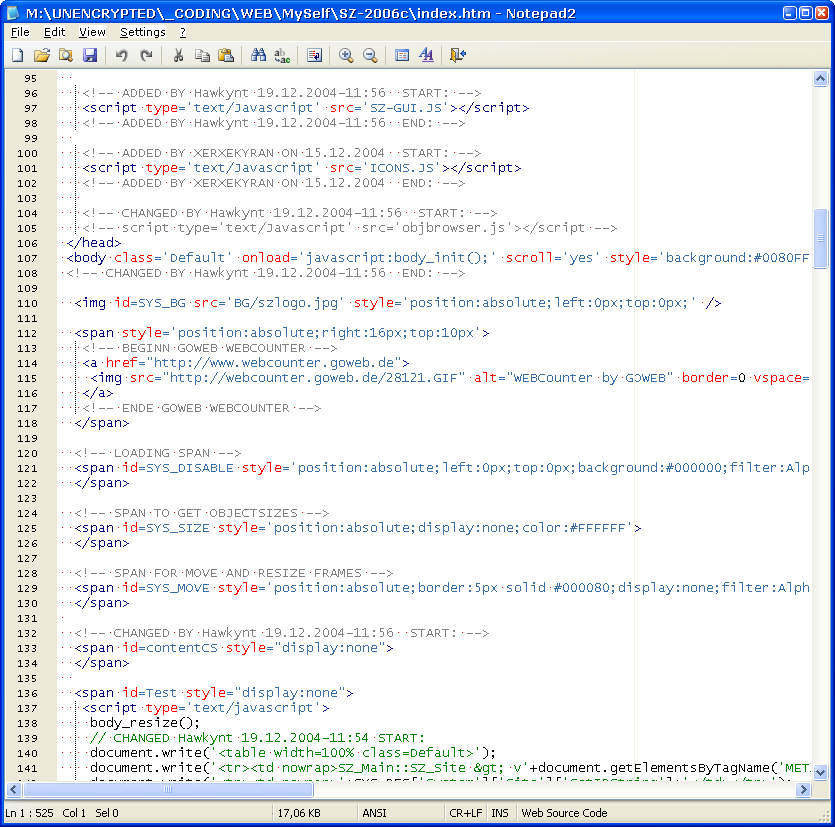Toggle word wrap from the toolbar

314,55
